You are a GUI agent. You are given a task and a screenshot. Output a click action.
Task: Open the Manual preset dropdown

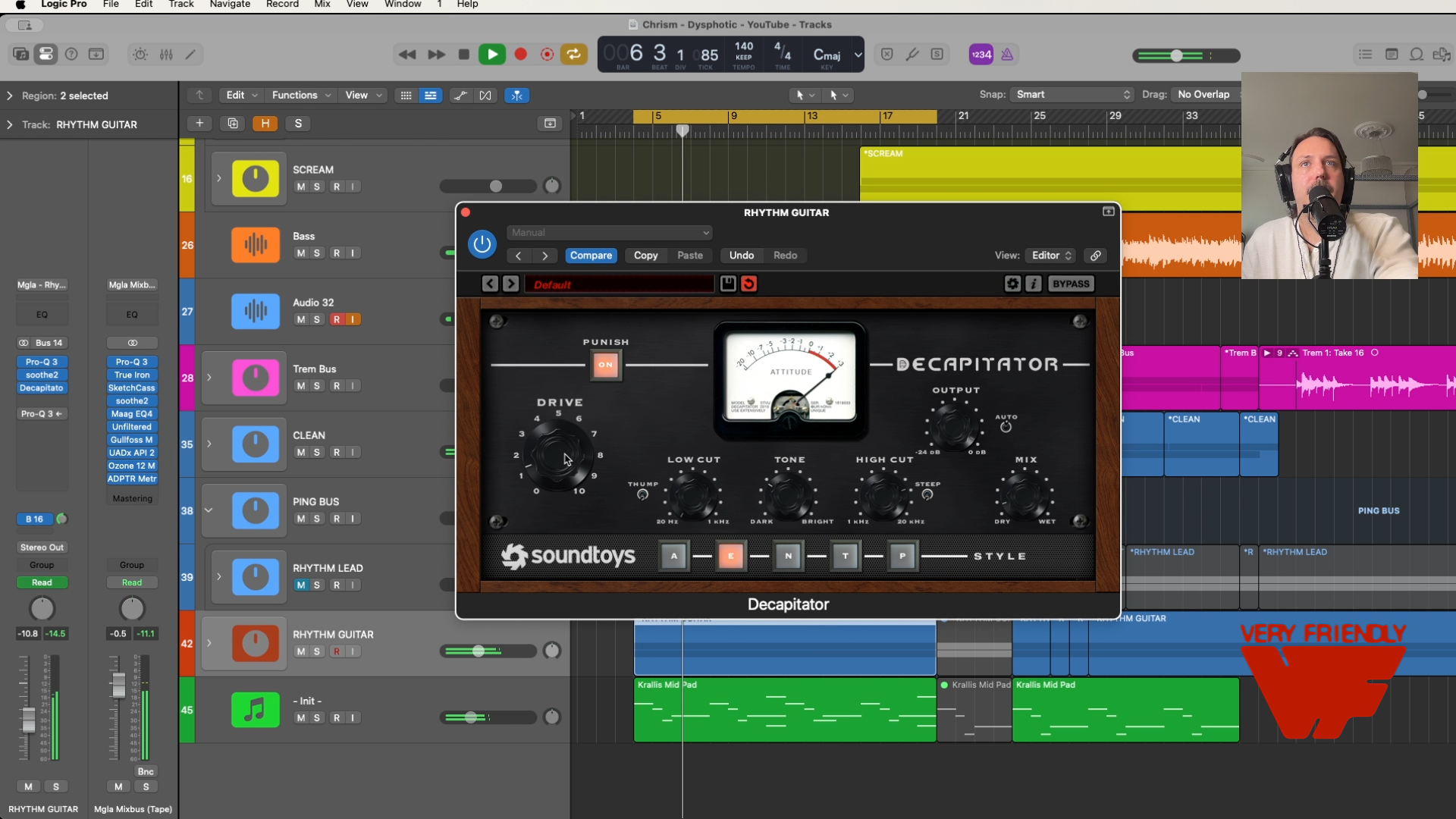click(609, 233)
